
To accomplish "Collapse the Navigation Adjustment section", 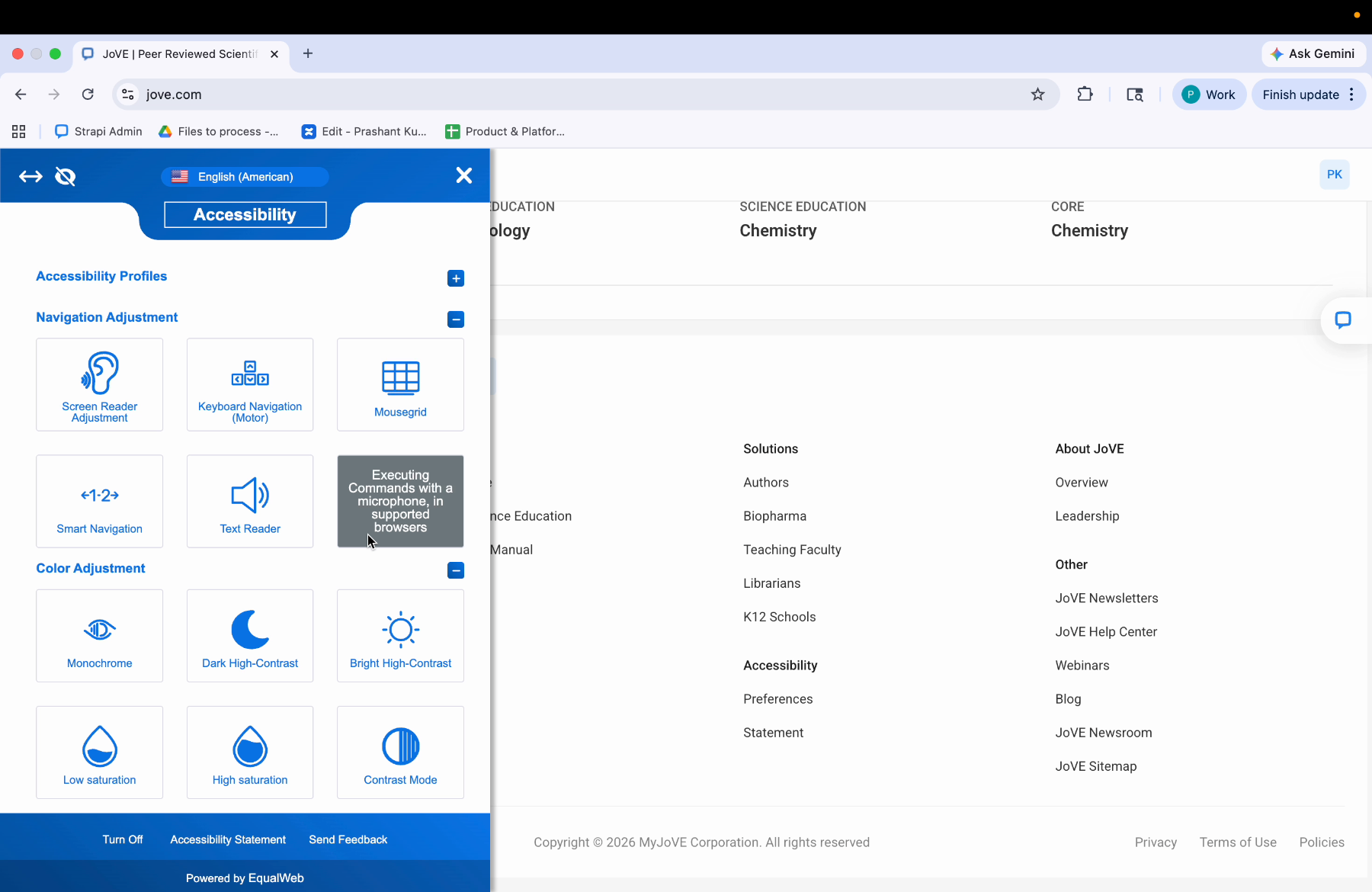I will 456,319.
